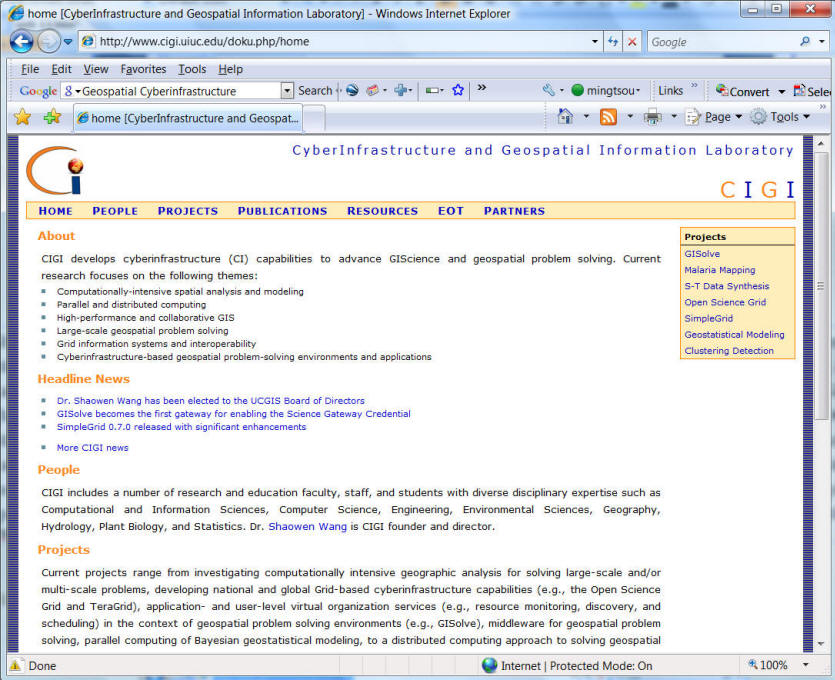The width and height of the screenshot is (835, 680).
Task: Open the PARTNERS nav page
Action: tap(514, 211)
